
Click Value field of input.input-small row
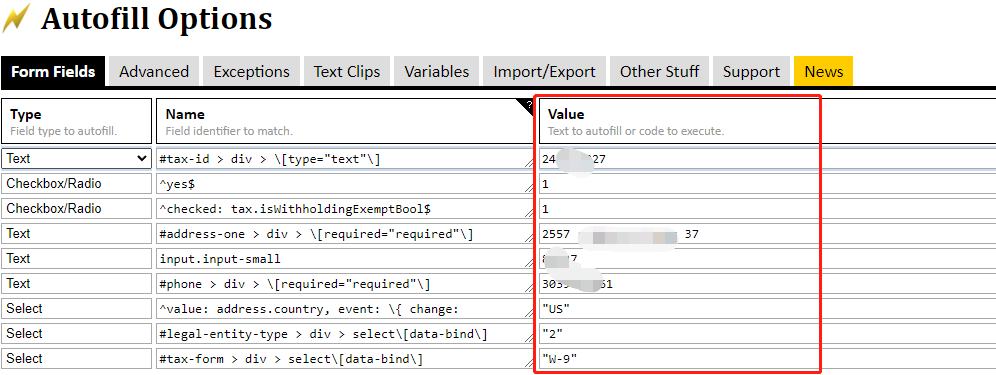pos(767,259)
